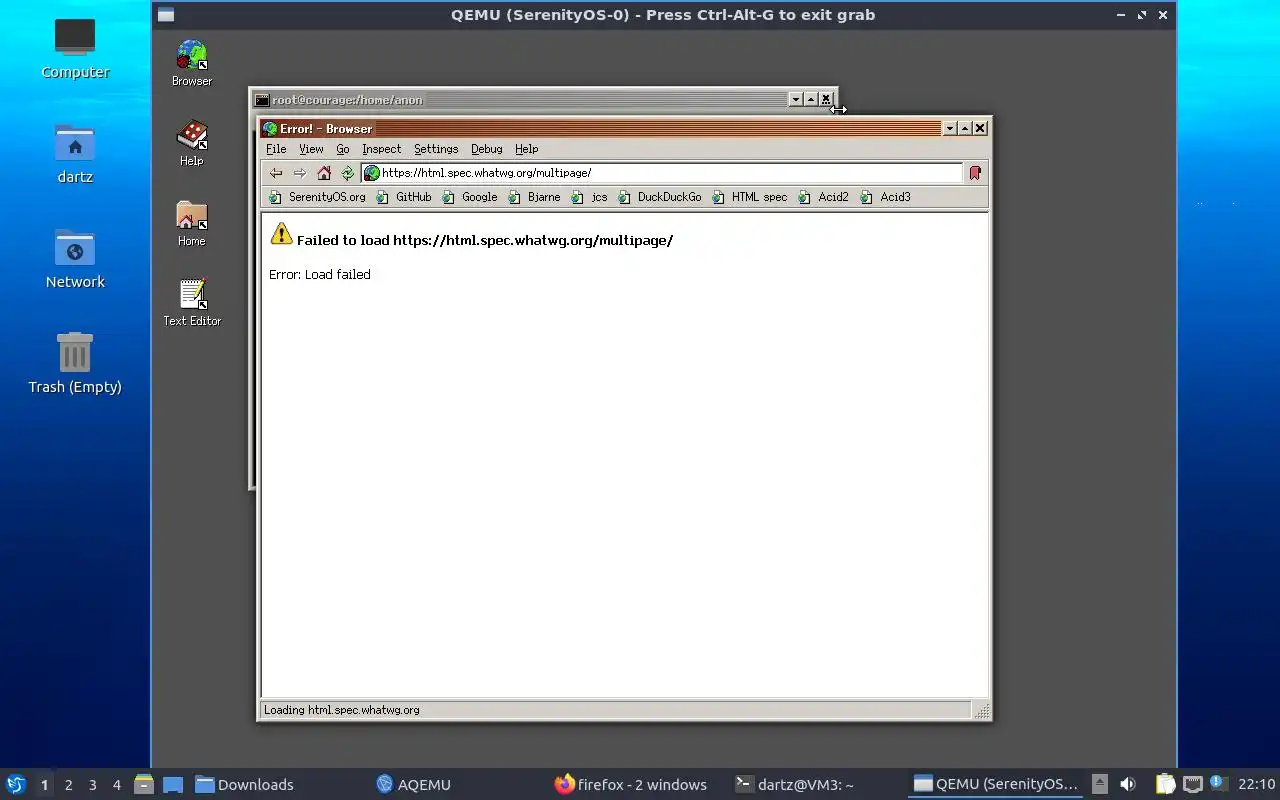
Task: Open the Debug menu in Browser
Action: [x=486, y=149]
